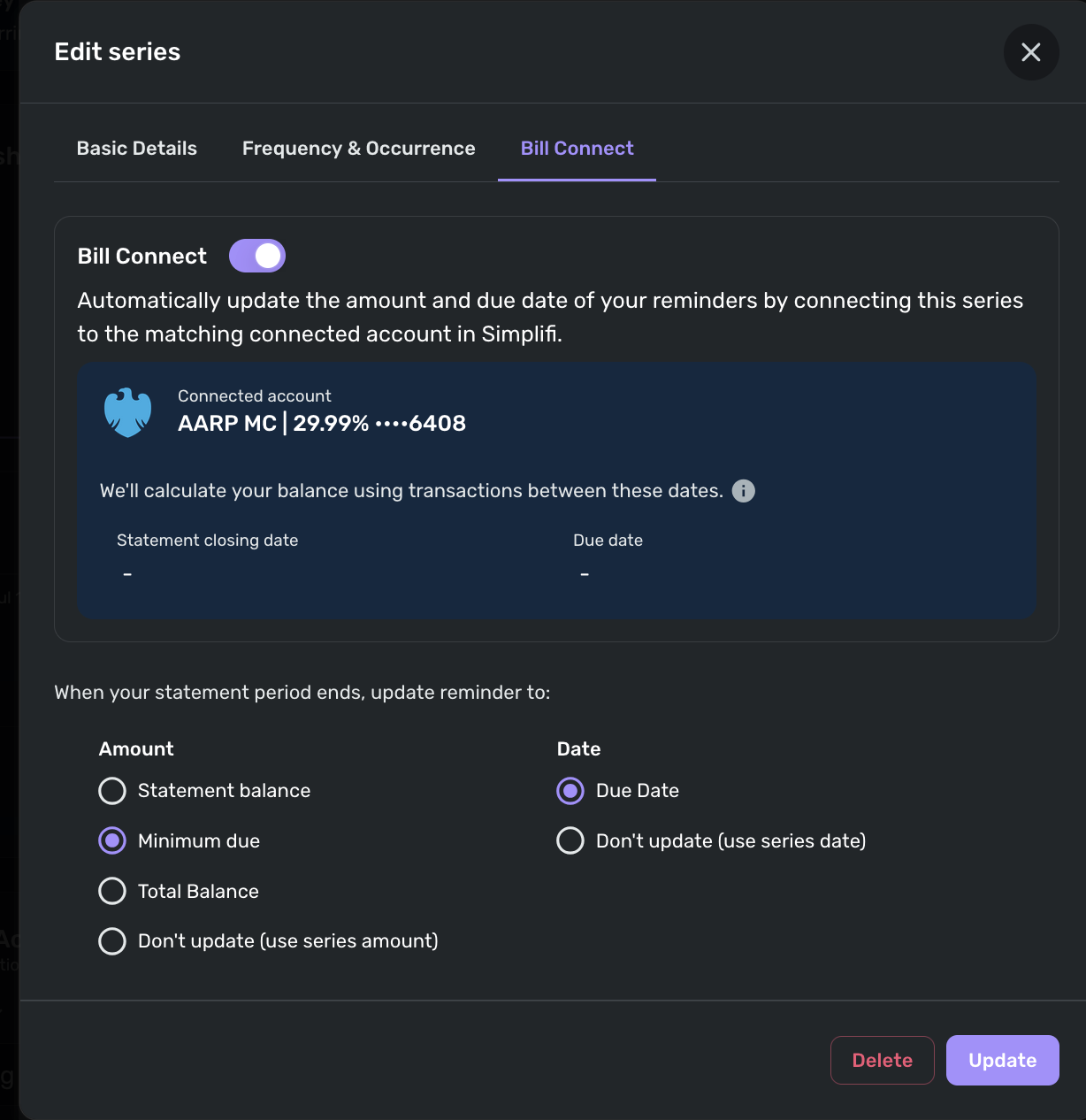Close the Edit series dialog
The width and height of the screenshot is (1086, 1120).
tap(1031, 52)
